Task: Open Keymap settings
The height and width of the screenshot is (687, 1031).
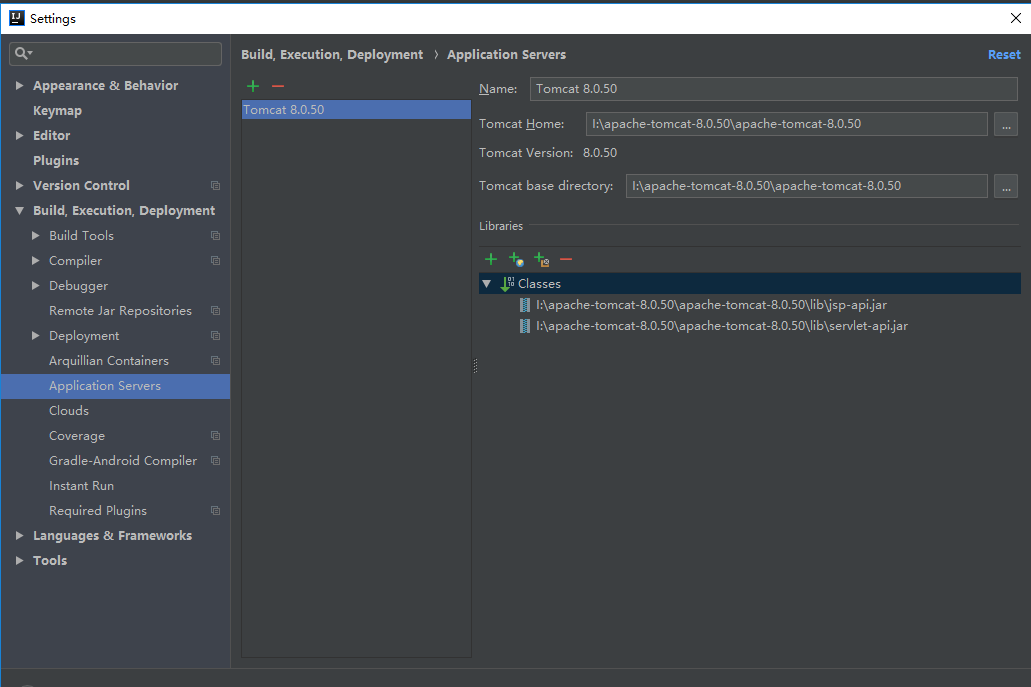Action: [x=57, y=110]
